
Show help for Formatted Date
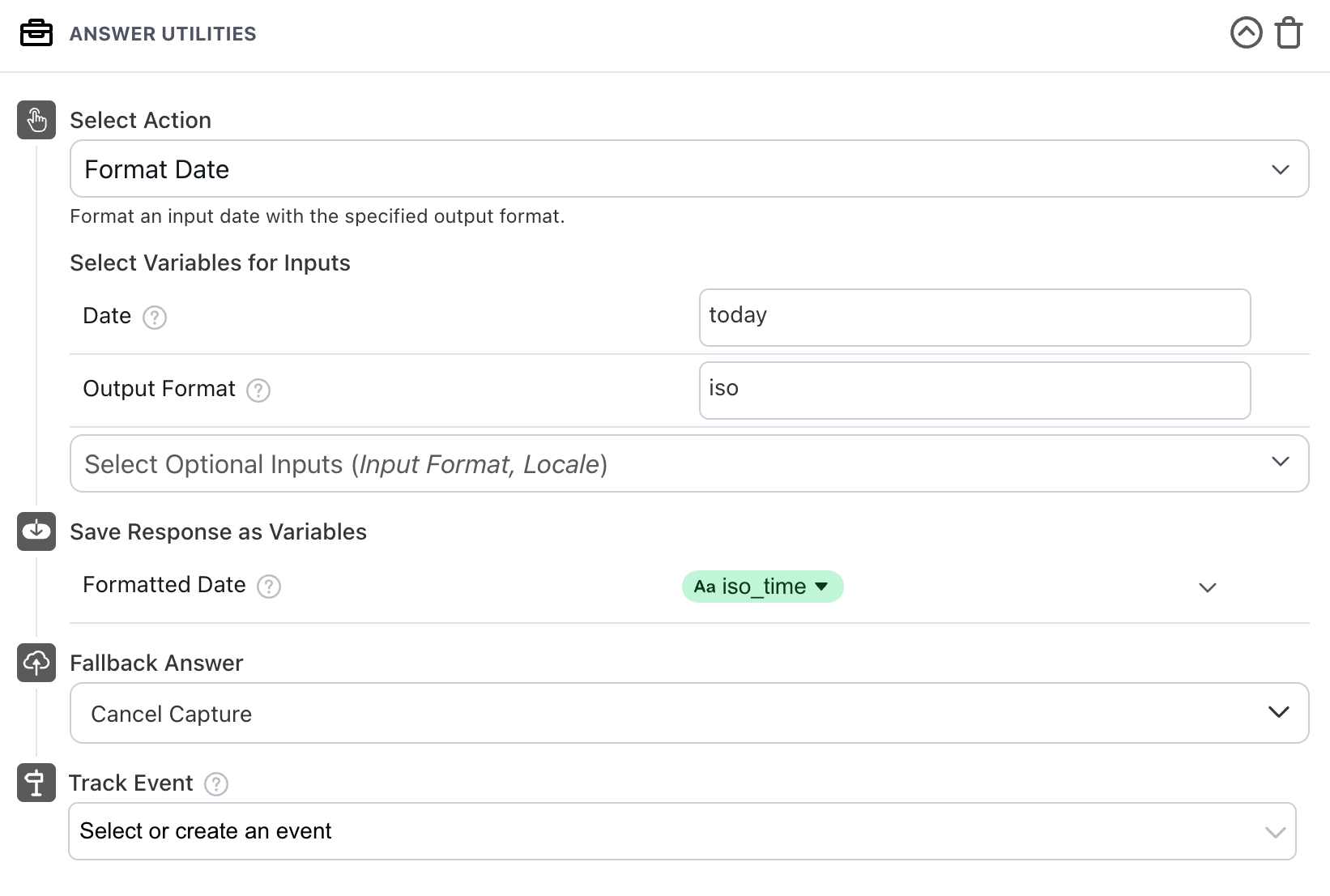pyautogui.click(x=269, y=586)
